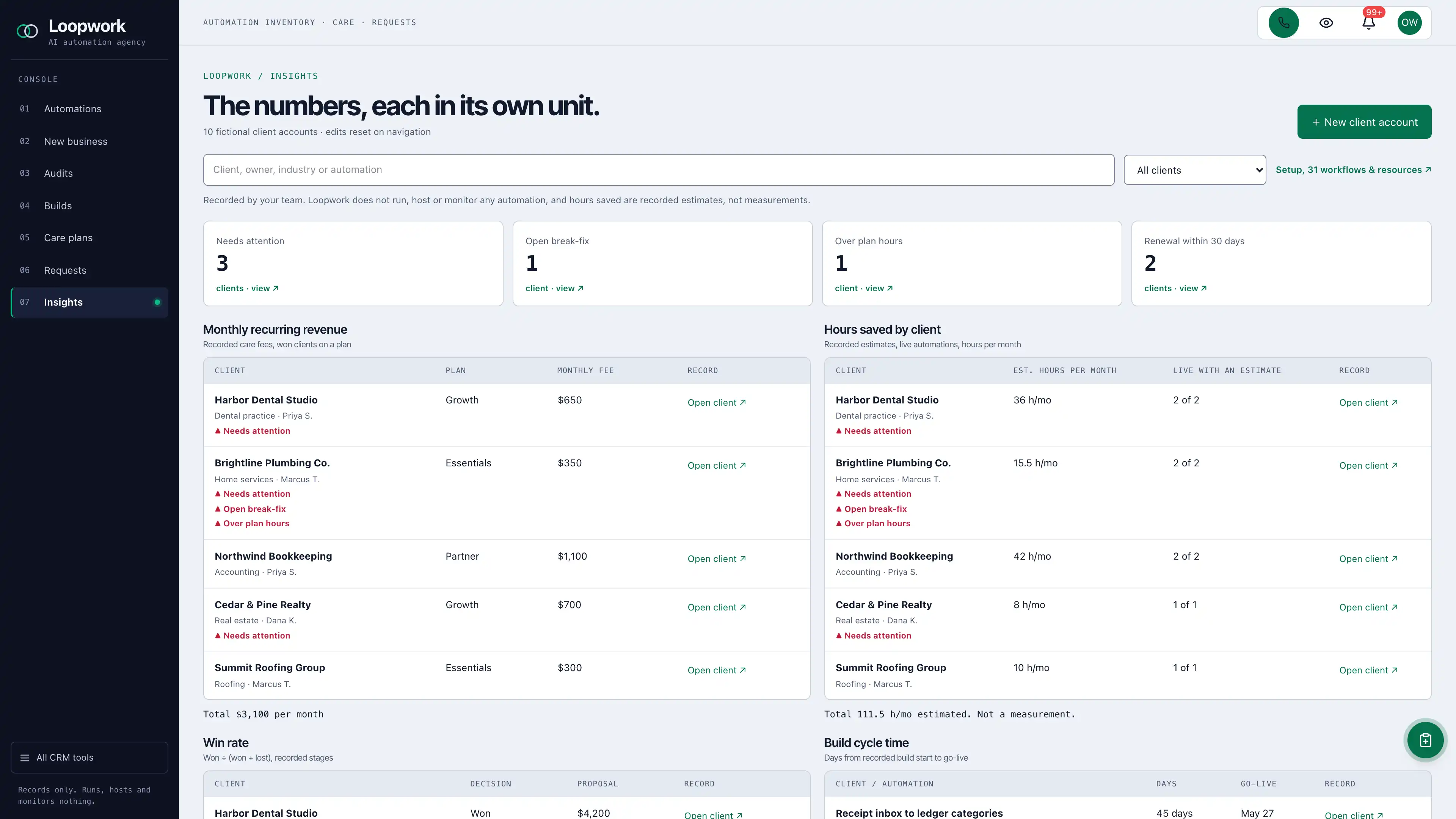1456x819 pixels.
Task: Click Open break-fix flag under Brightline revenue row
Action: point(250,509)
